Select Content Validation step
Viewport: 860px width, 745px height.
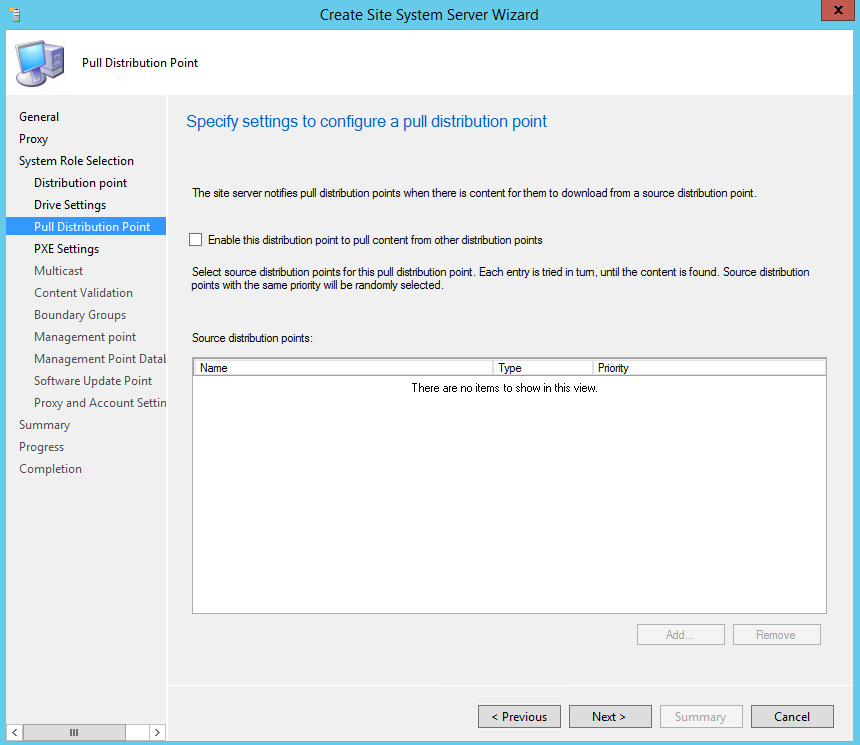click(83, 292)
